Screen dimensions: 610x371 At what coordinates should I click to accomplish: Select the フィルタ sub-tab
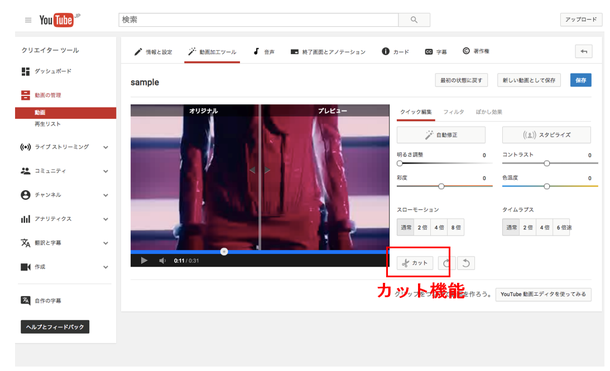454,112
